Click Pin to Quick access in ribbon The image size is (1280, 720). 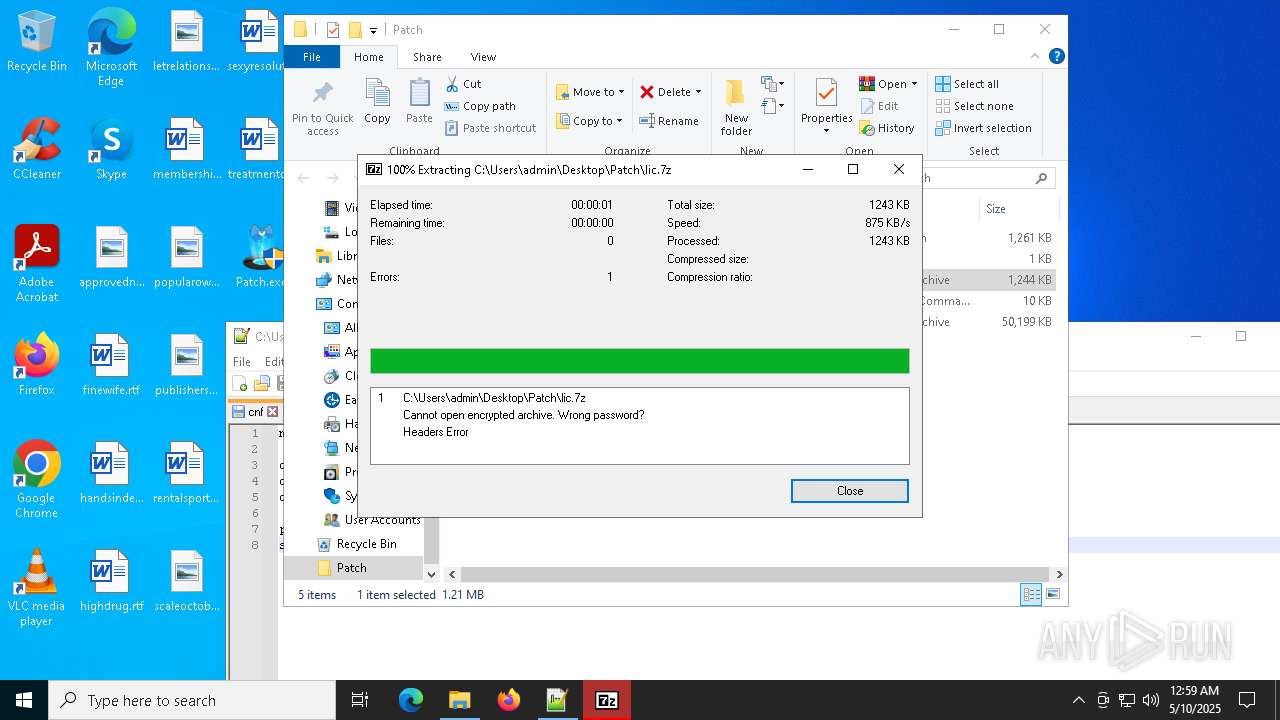click(322, 108)
